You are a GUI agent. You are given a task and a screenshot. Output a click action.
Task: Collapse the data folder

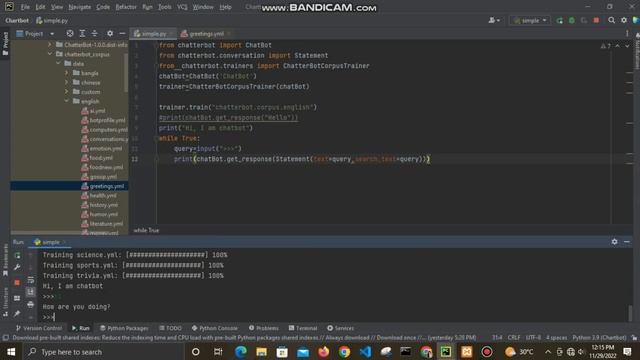pos(58,63)
